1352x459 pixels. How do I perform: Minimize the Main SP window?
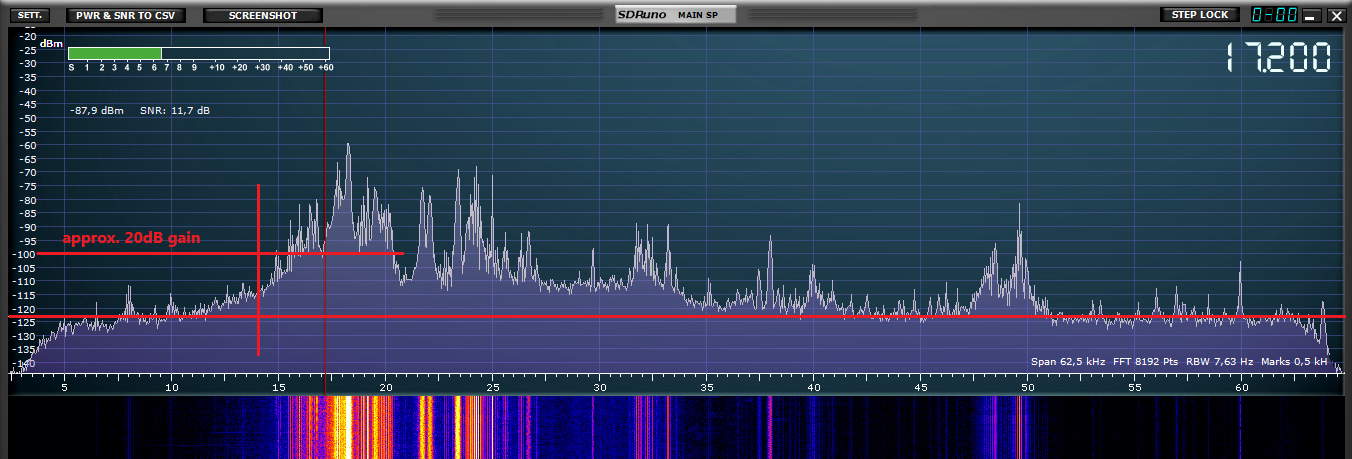pos(1309,16)
